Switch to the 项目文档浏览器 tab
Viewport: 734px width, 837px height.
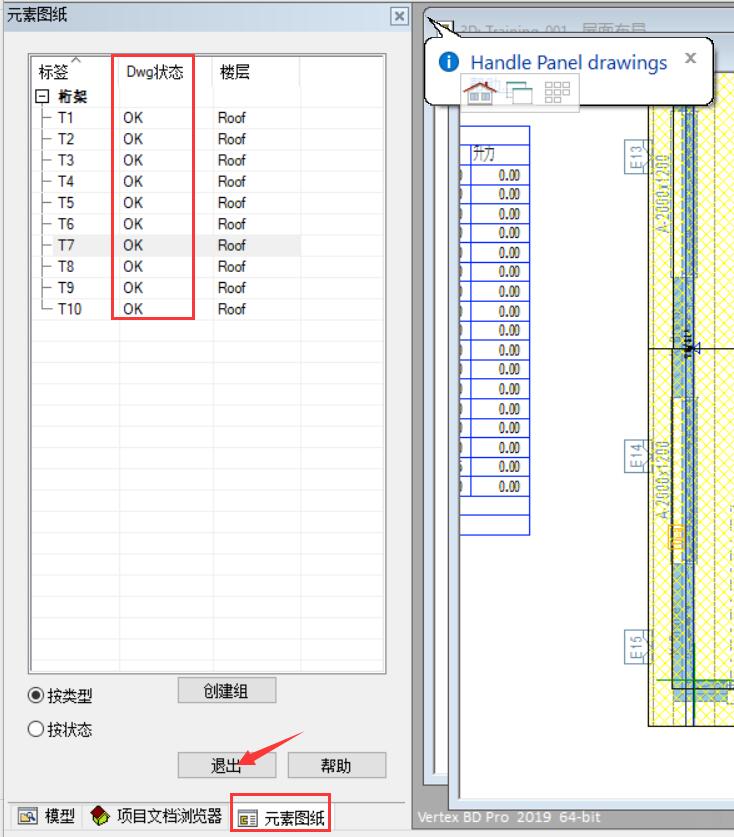(x=156, y=816)
